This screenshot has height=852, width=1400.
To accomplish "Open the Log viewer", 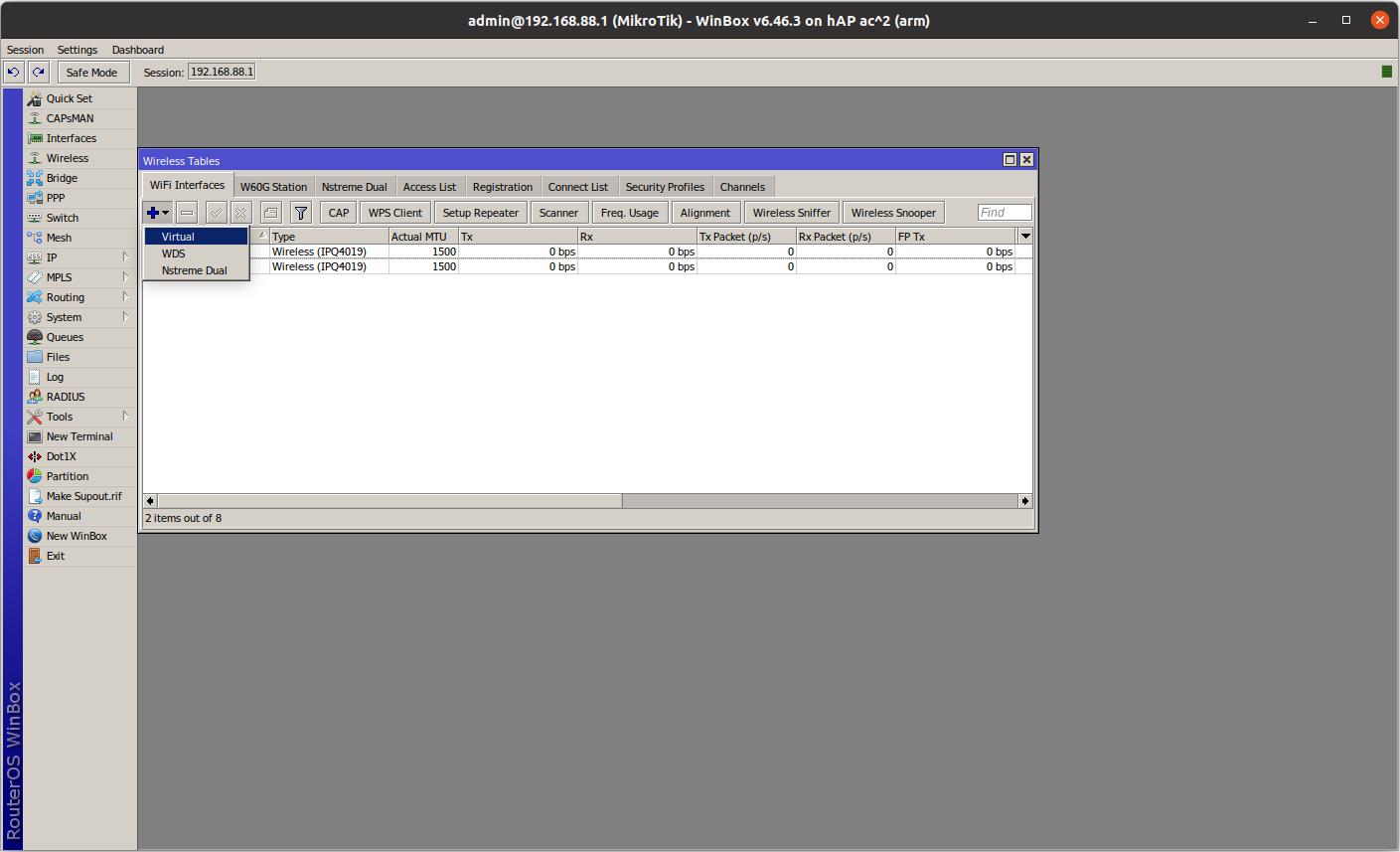I will [x=55, y=377].
